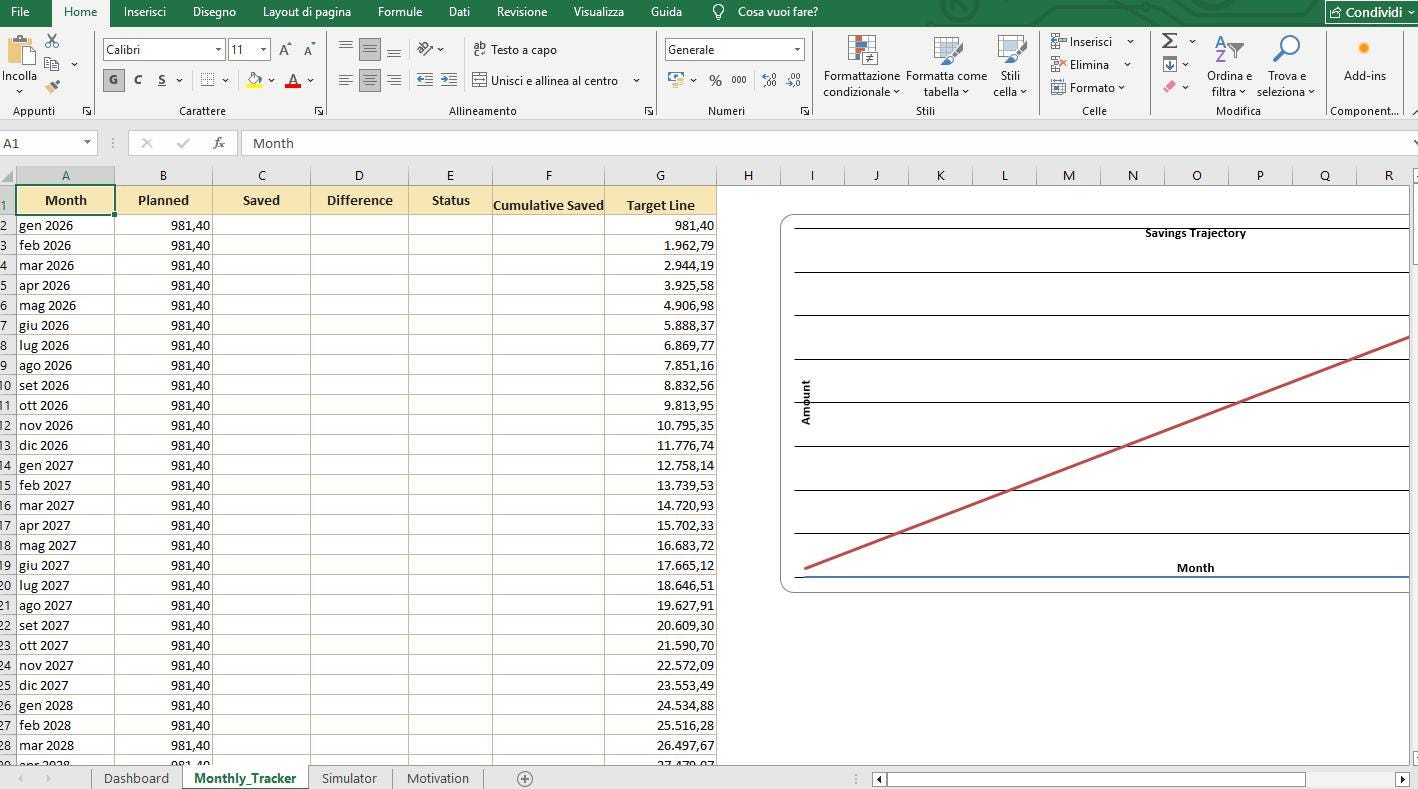
Task: Click the AutoSum sigma icon
Action: (x=1169, y=41)
